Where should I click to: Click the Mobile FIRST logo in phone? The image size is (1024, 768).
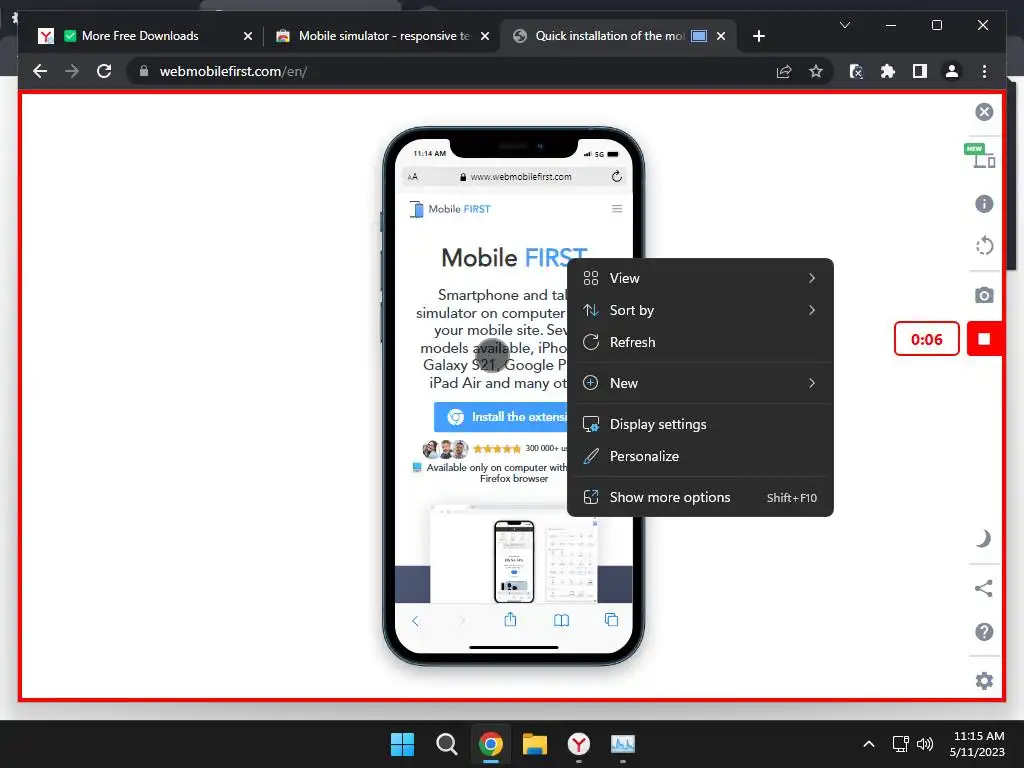pos(450,209)
